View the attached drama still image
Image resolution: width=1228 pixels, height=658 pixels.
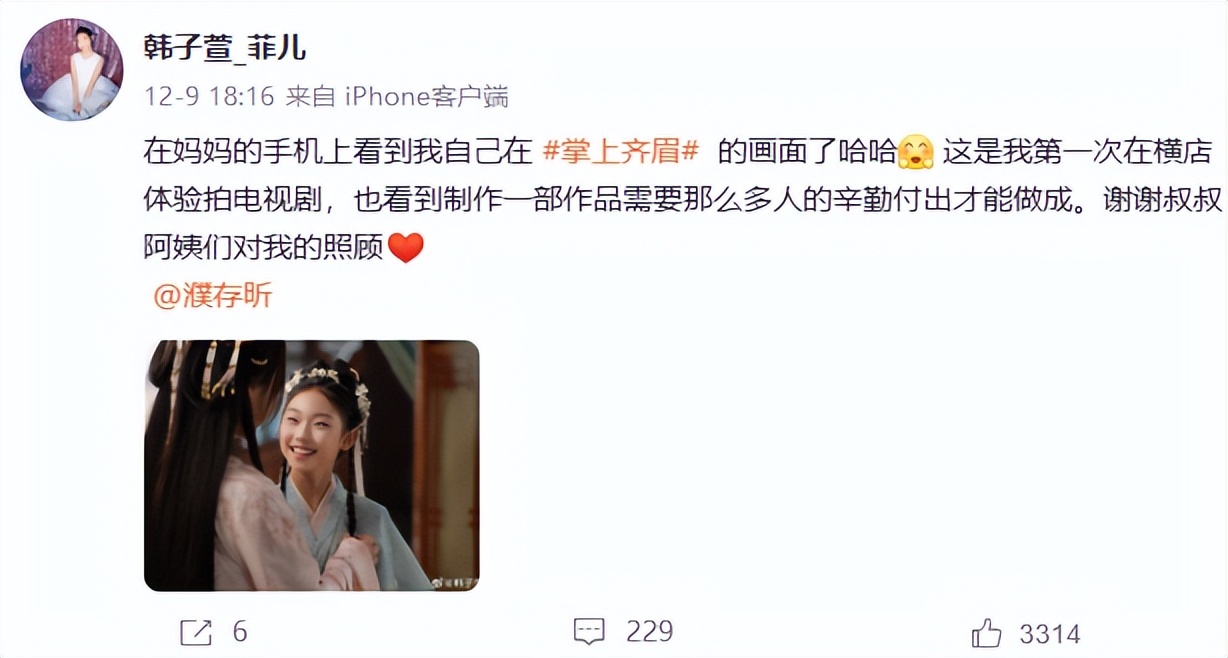(312, 465)
